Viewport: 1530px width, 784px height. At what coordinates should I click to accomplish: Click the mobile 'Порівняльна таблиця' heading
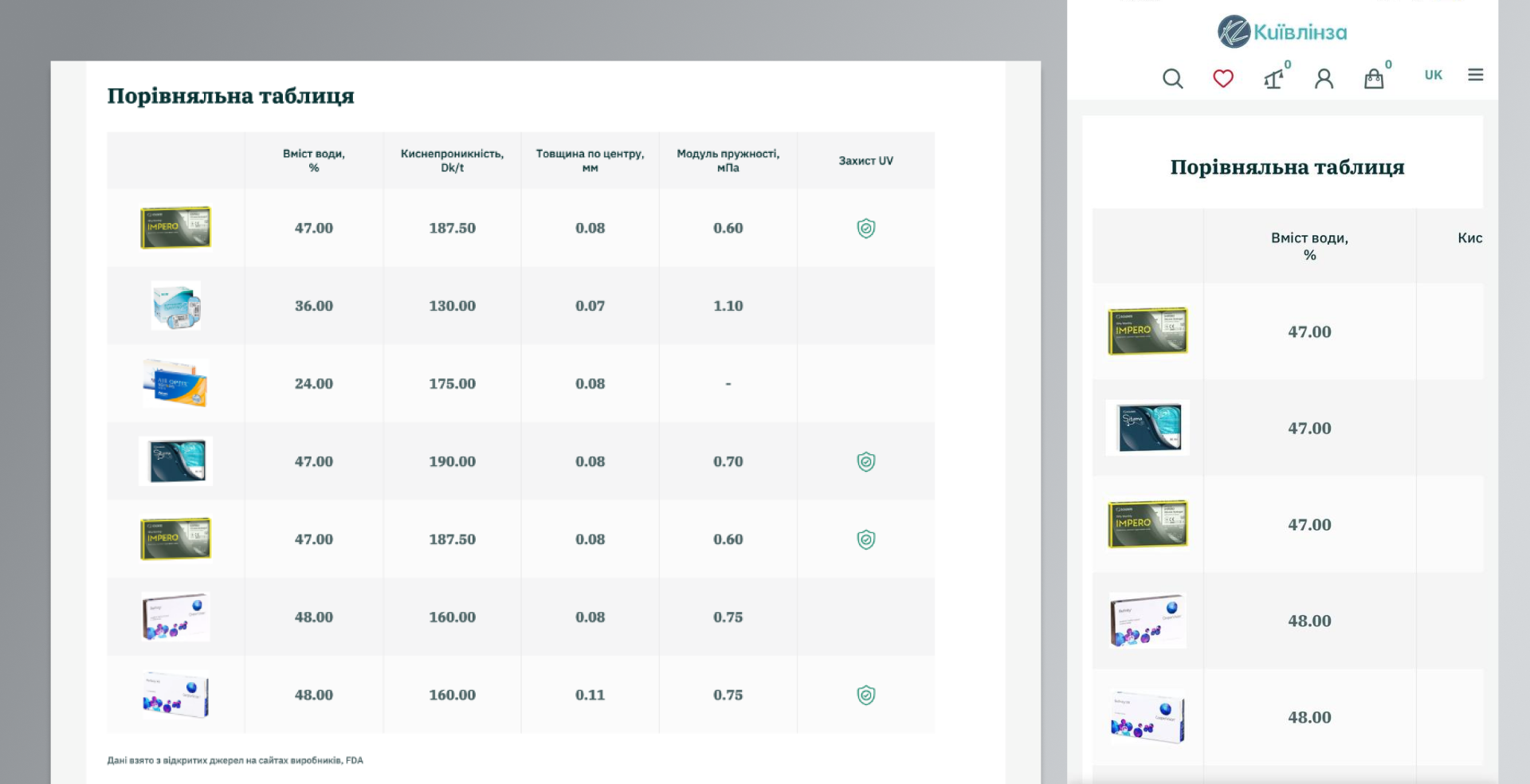pyautogui.click(x=1287, y=167)
